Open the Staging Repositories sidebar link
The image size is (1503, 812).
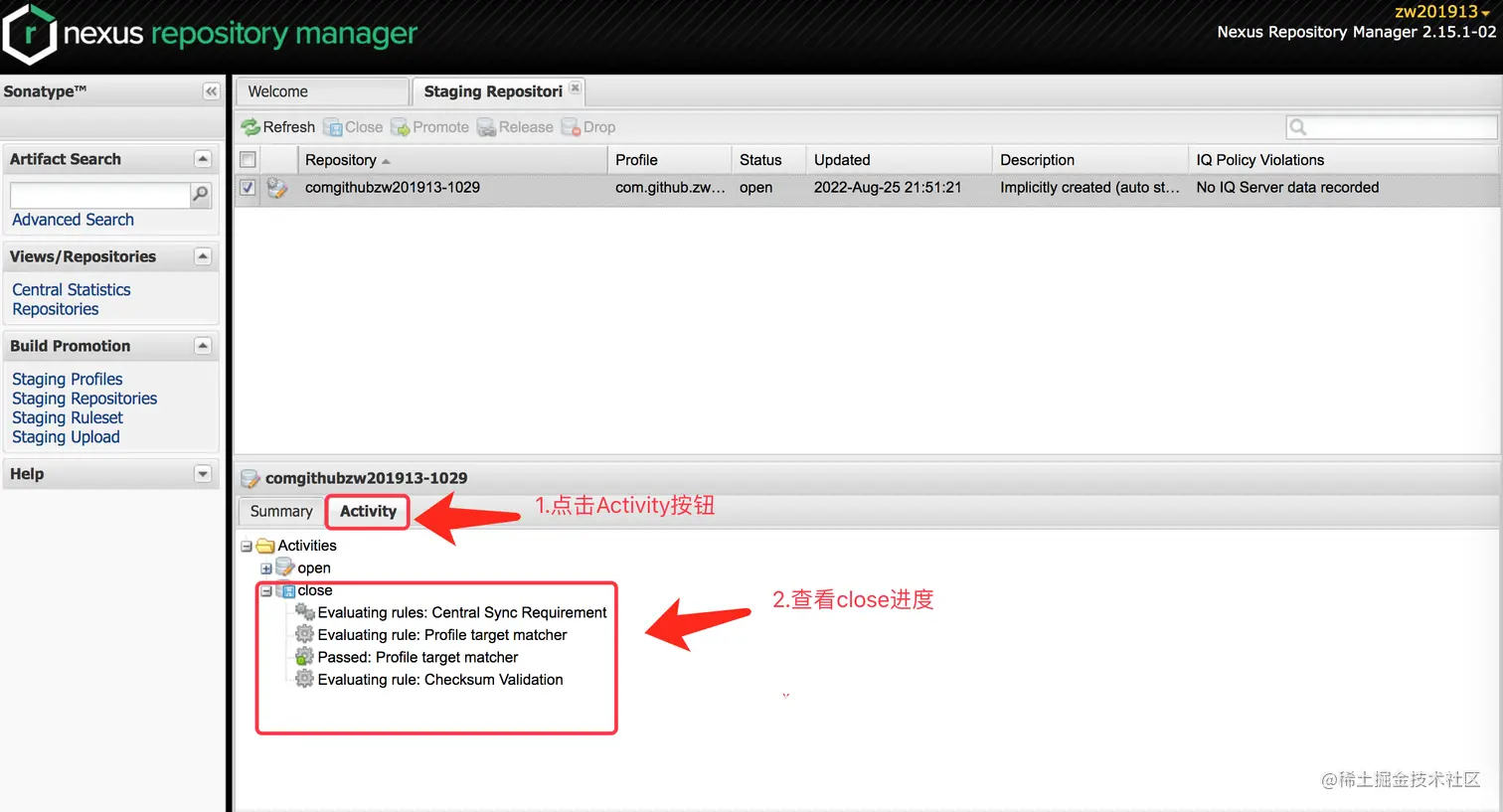click(x=84, y=399)
